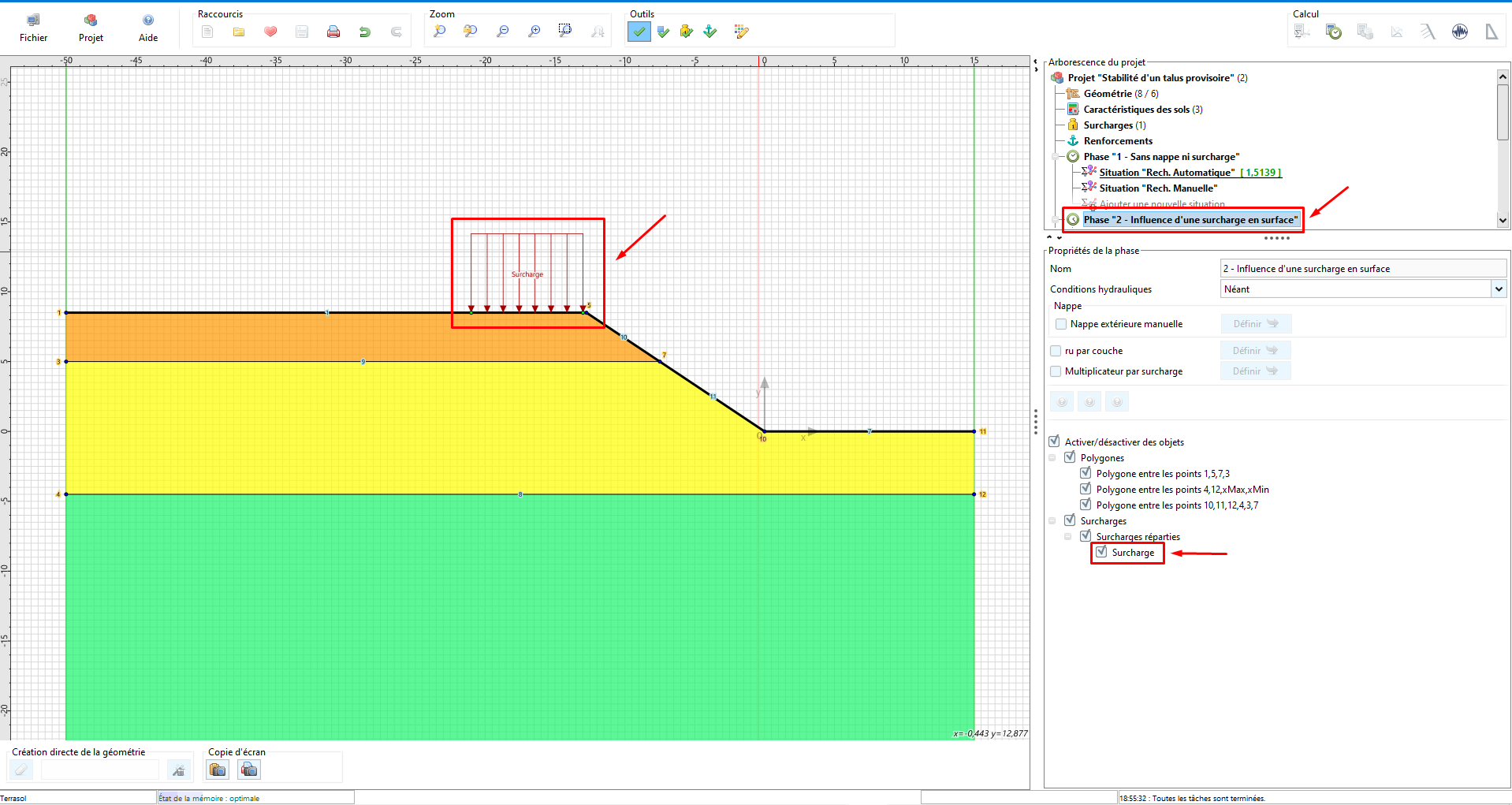
Task: Click Définir next to Nappe extérieure manuelle
Action: 1256,324
